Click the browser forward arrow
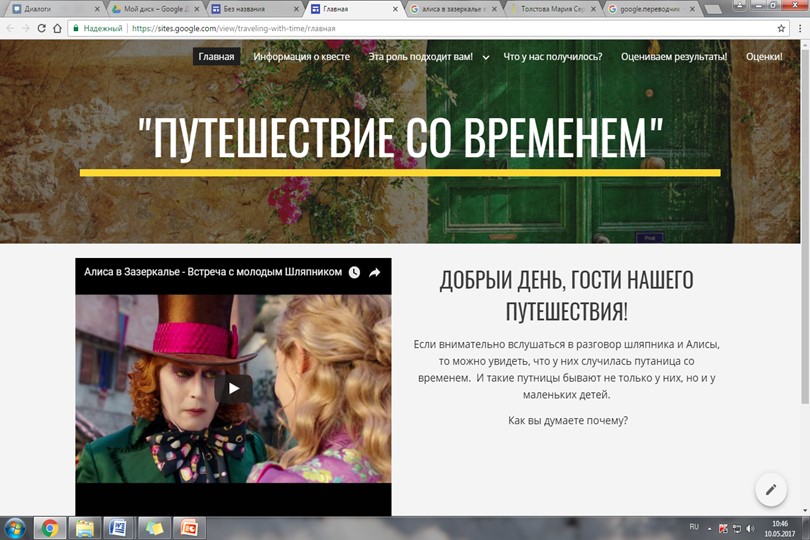Viewport: 810px width, 540px height. point(25,28)
